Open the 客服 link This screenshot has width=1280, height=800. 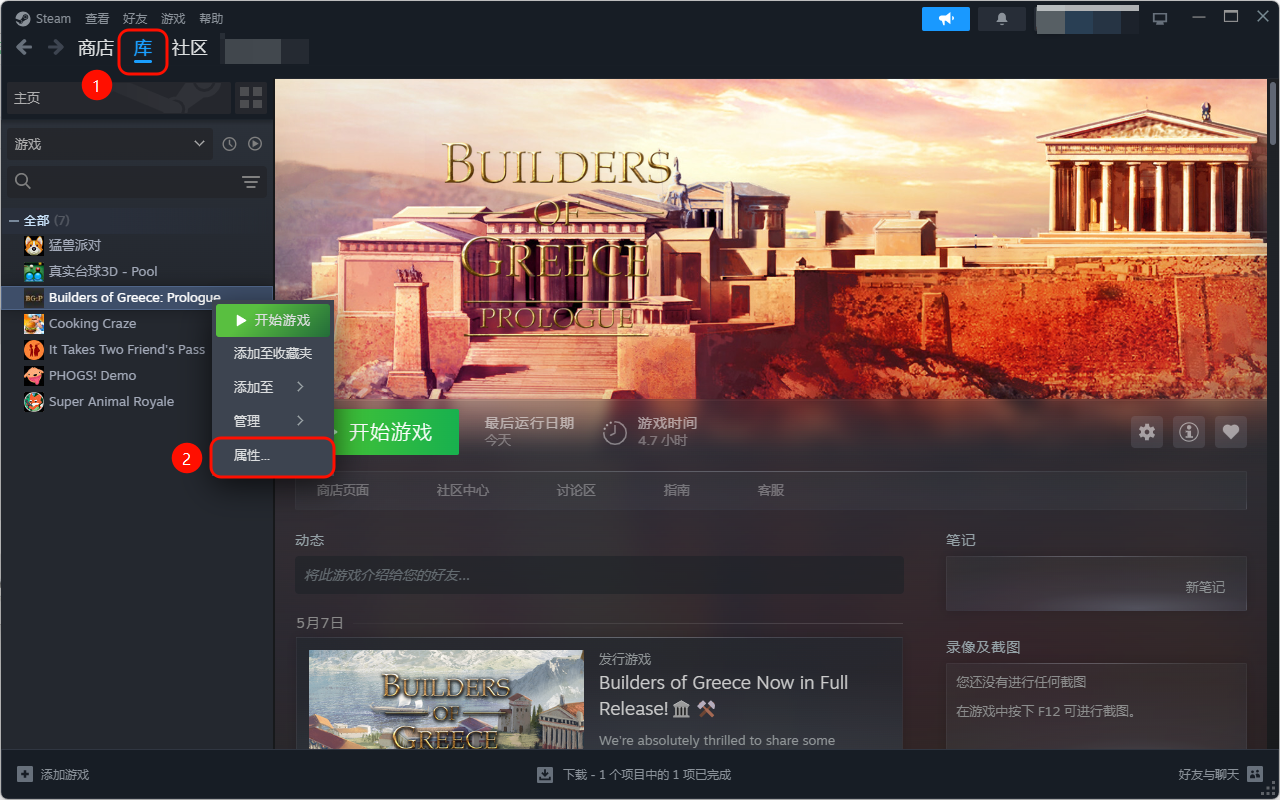point(771,490)
